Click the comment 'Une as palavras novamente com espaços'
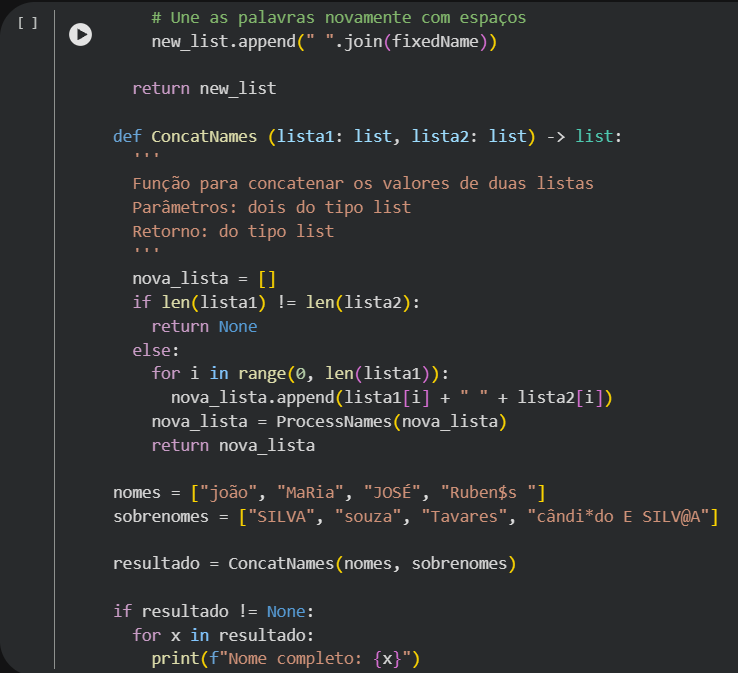This screenshot has height=673, width=738. 339,18
